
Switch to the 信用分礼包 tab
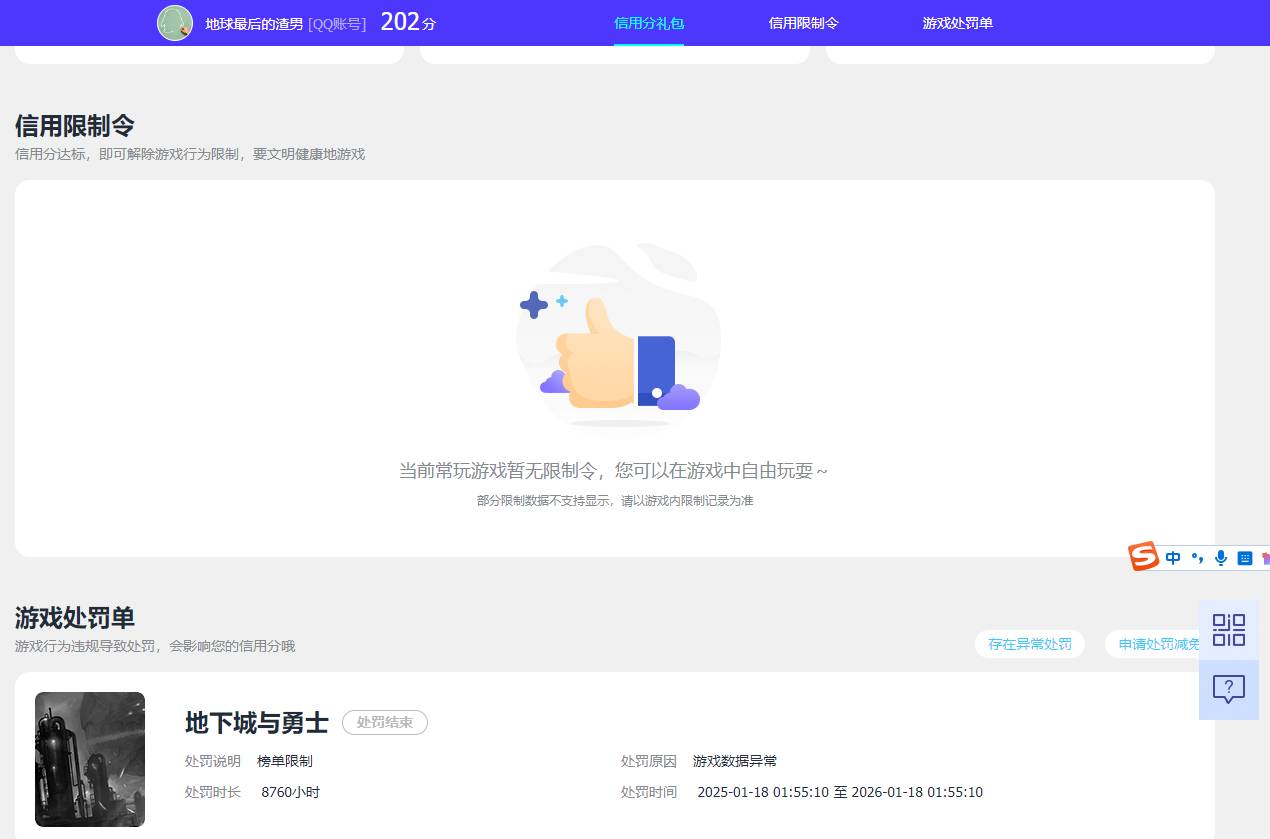coord(648,22)
